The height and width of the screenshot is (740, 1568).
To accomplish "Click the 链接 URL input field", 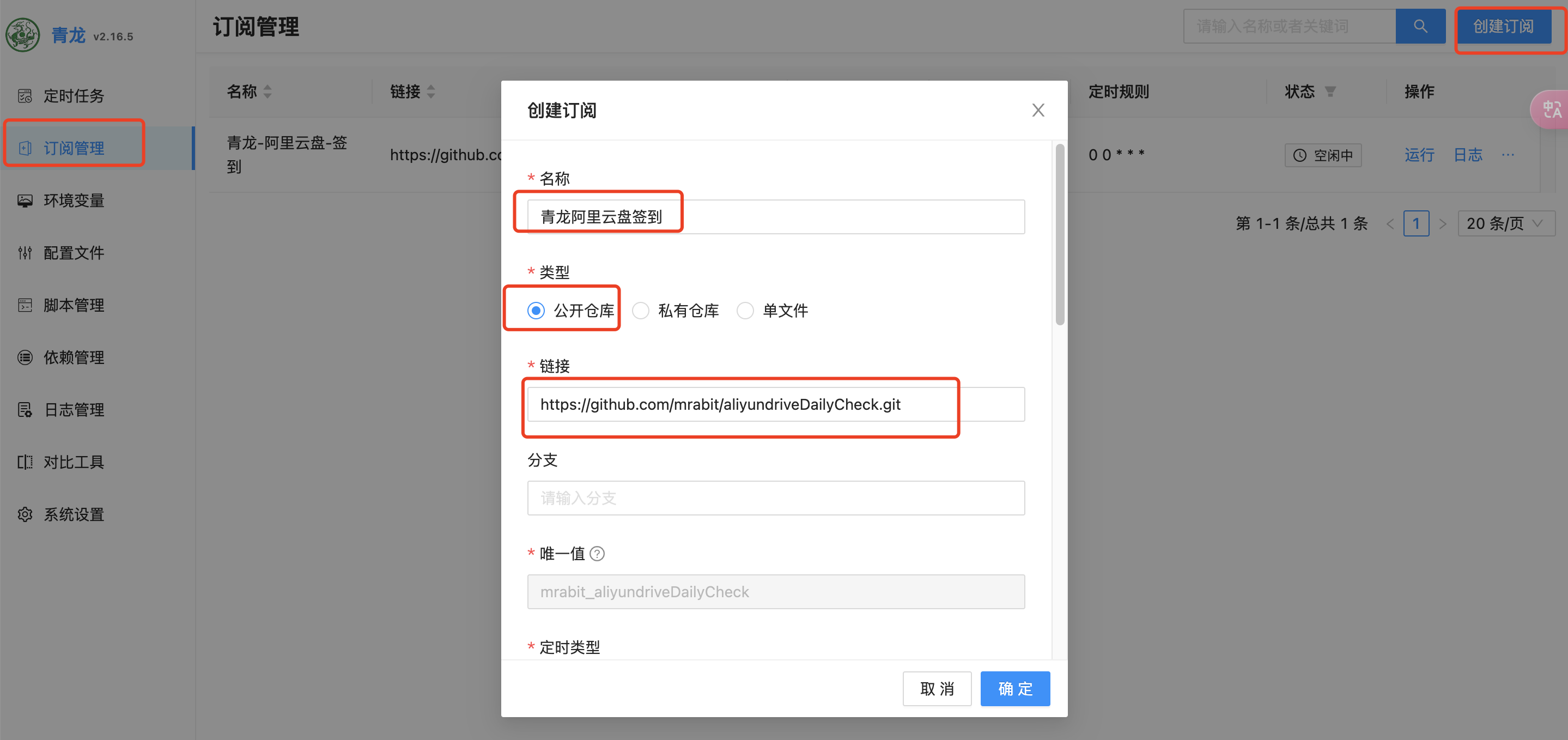I will (x=775, y=404).
